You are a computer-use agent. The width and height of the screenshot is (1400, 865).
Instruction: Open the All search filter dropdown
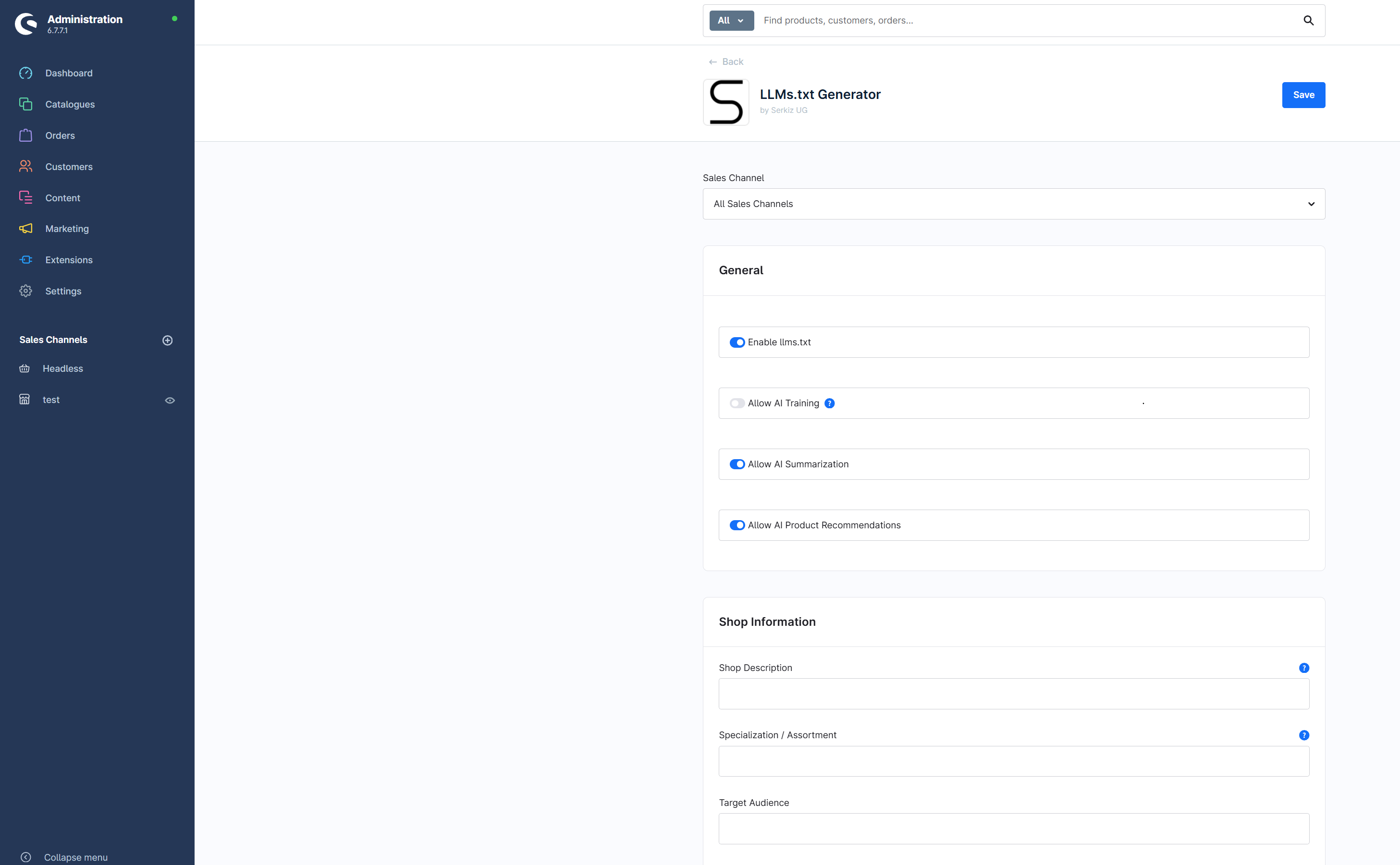(x=731, y=21)
